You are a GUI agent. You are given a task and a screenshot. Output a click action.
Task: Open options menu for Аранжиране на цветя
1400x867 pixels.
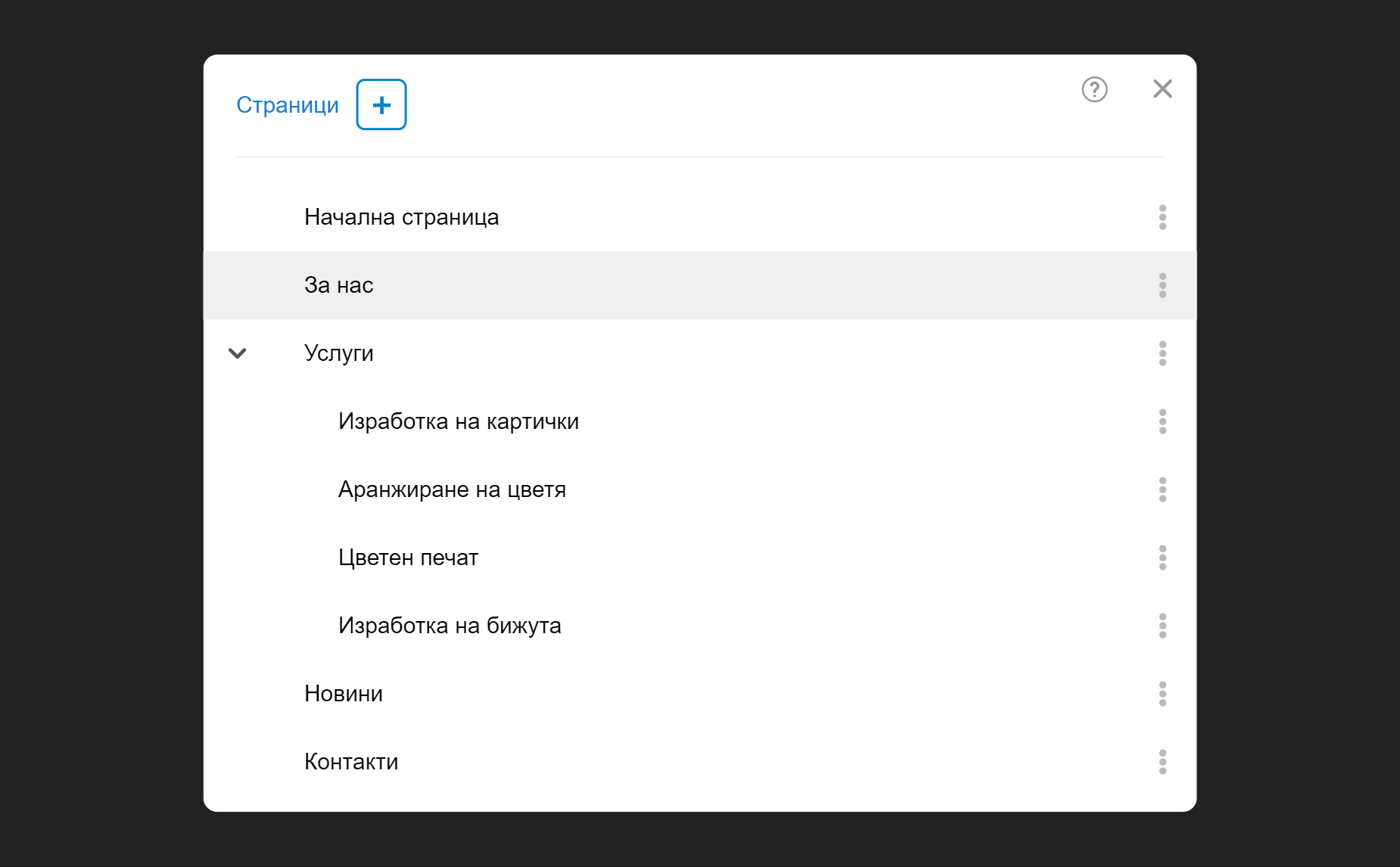(1162, 489)
